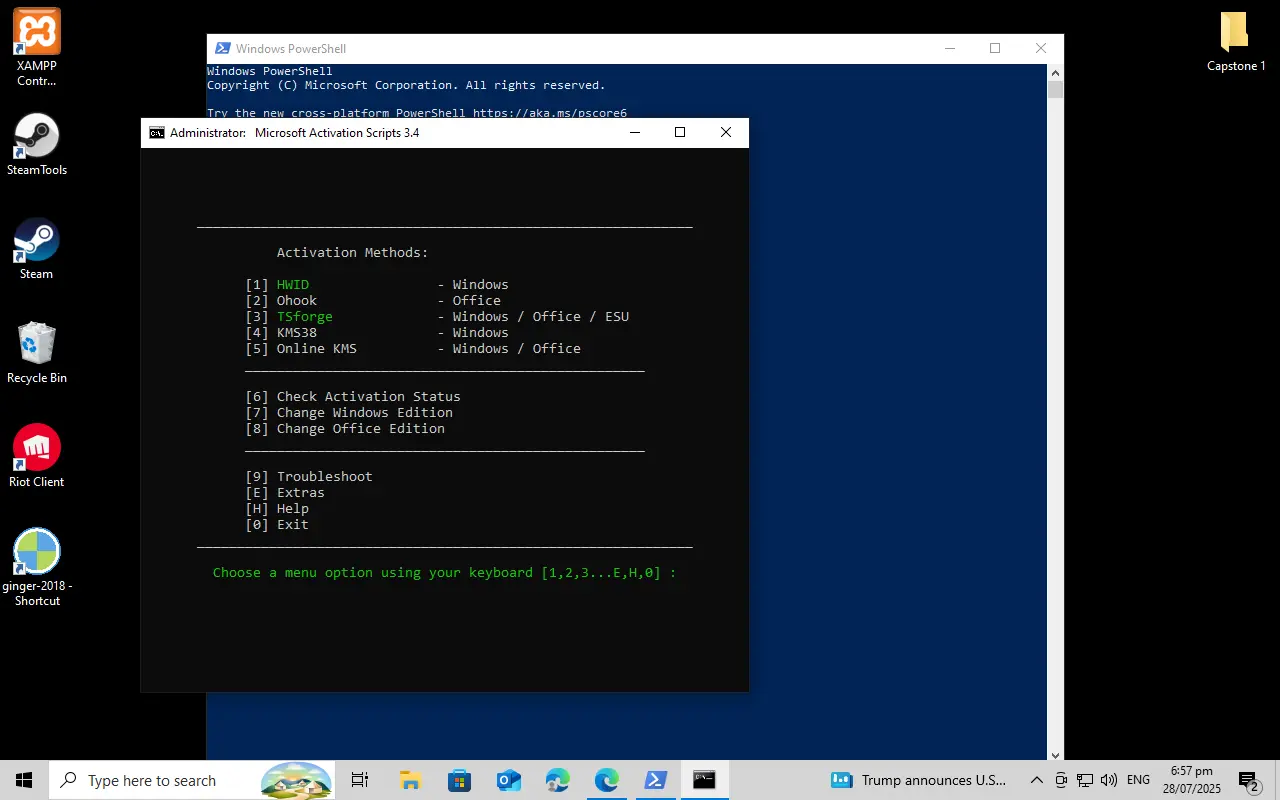Open network status tray icon
The height and width of the screenshot is (800, 1280).
[1085, 780]
